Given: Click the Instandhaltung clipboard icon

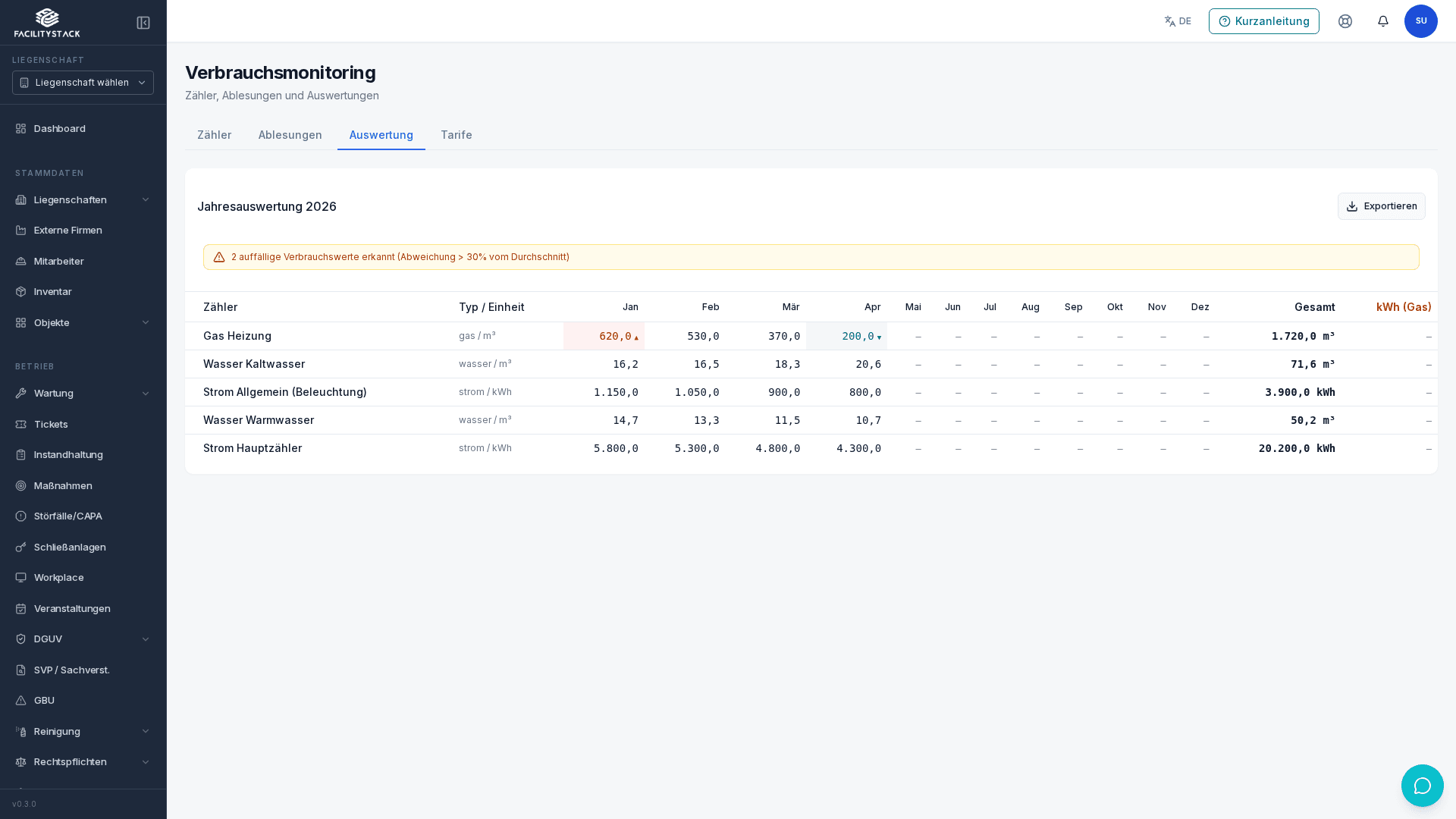Looking at the screenshot, I should click(21, 455).
